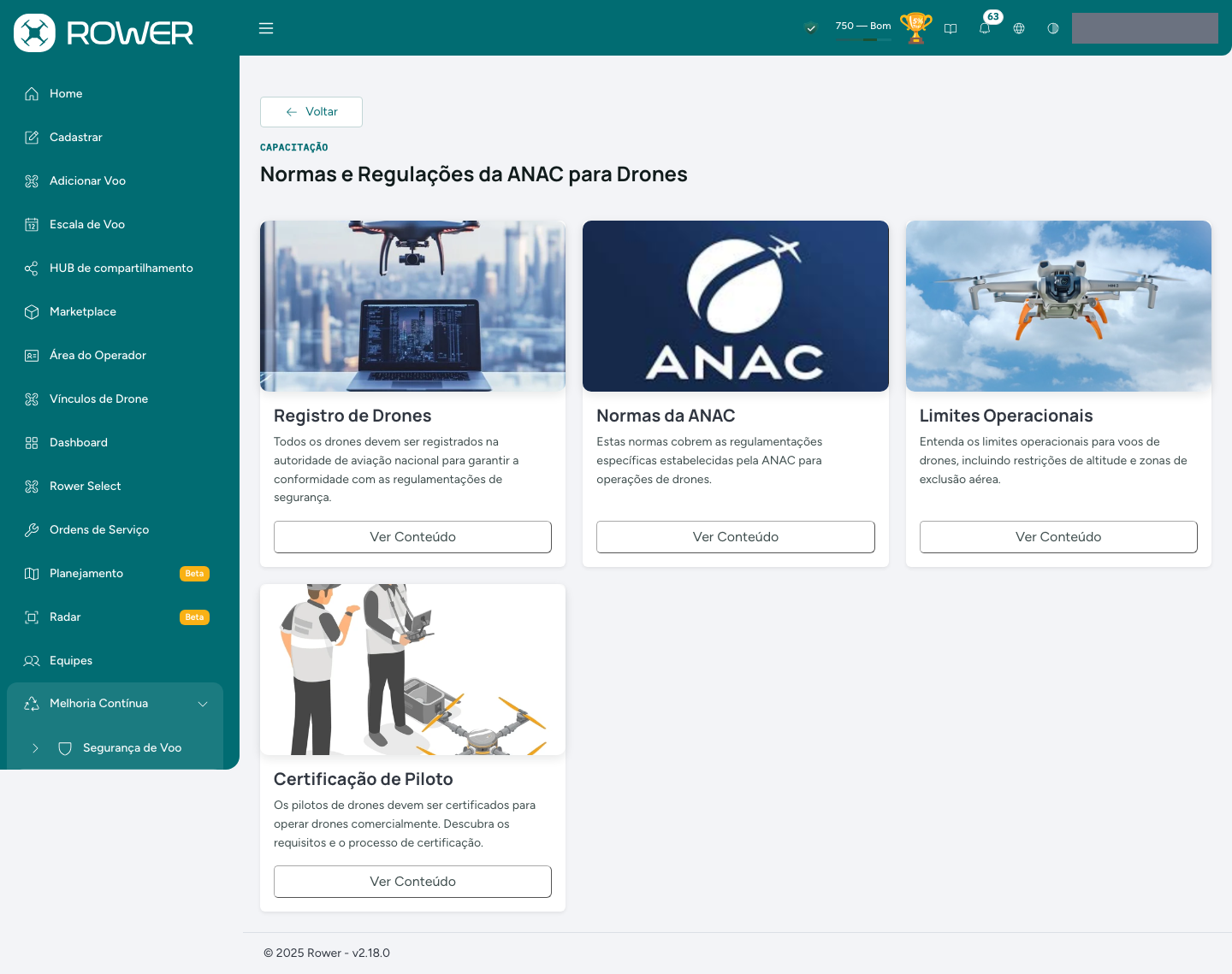Open the Registro de Drones thumbnail image
Viewport: 1232px width, 974px height.
(412, 306)
